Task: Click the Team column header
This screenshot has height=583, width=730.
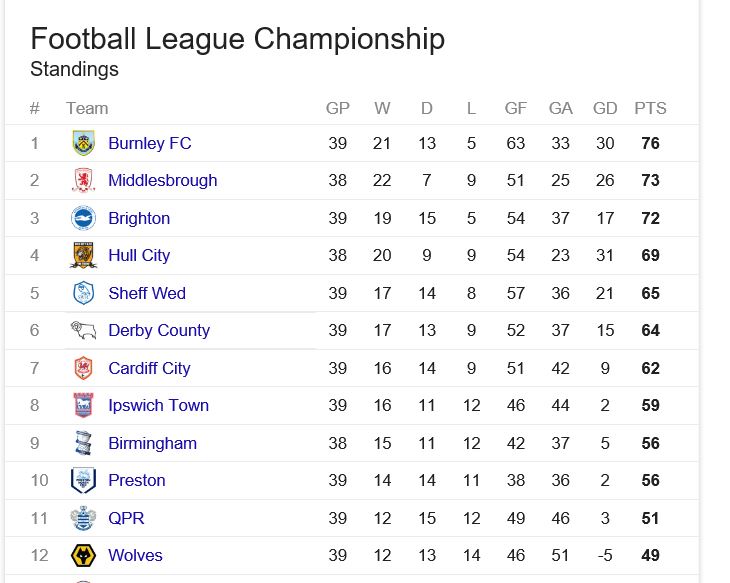Action: pos(87,108)
